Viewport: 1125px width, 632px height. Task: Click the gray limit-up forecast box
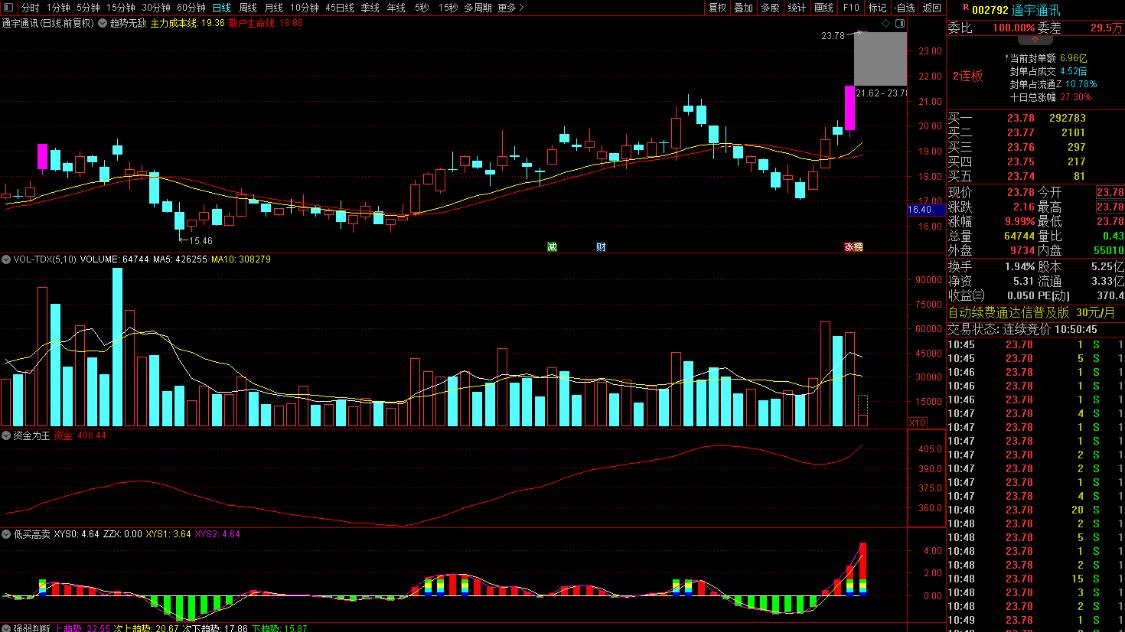pos(880,59)
